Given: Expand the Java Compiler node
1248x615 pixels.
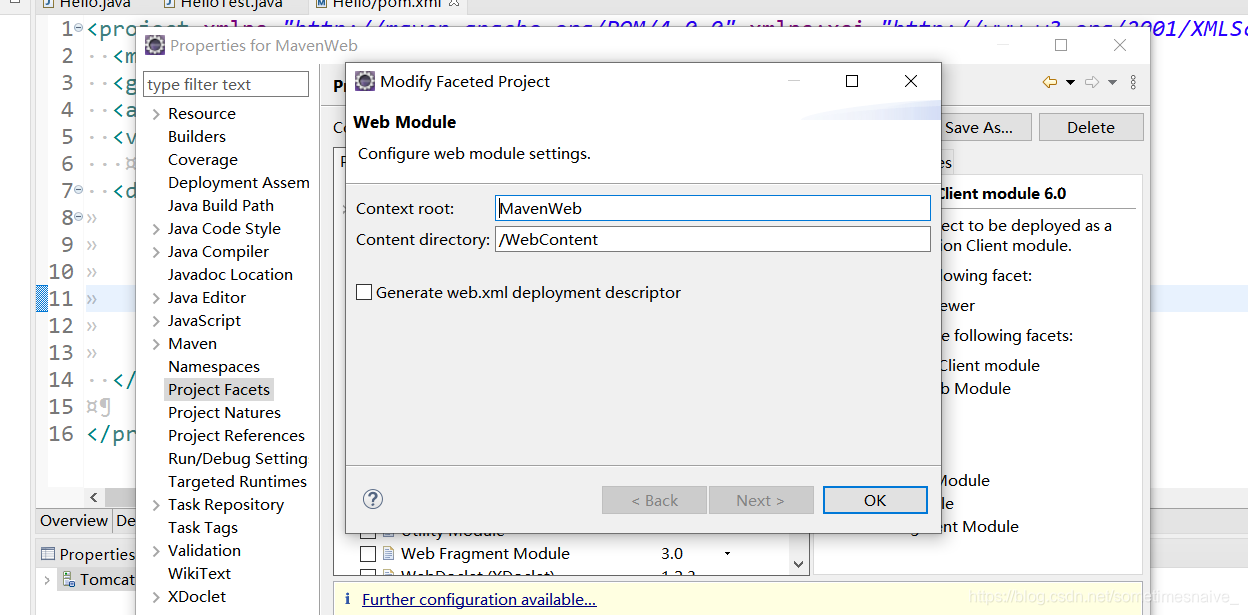Looking at the screenshot, I should click(x=156, y=252).
